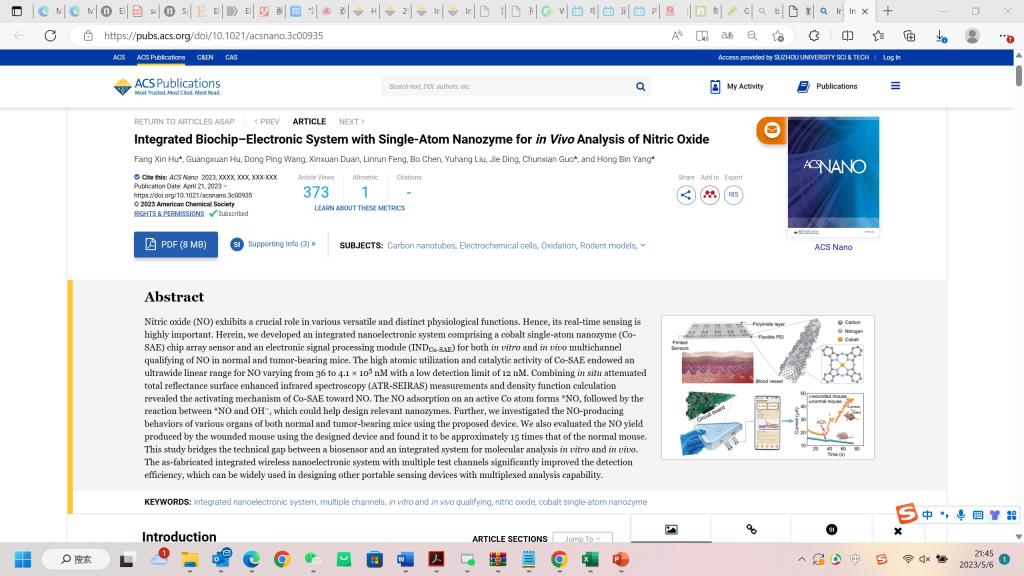1024x576 pixels.
Task: Click the ACS Nano journal cover thumbnail
Action: point(833,177)
